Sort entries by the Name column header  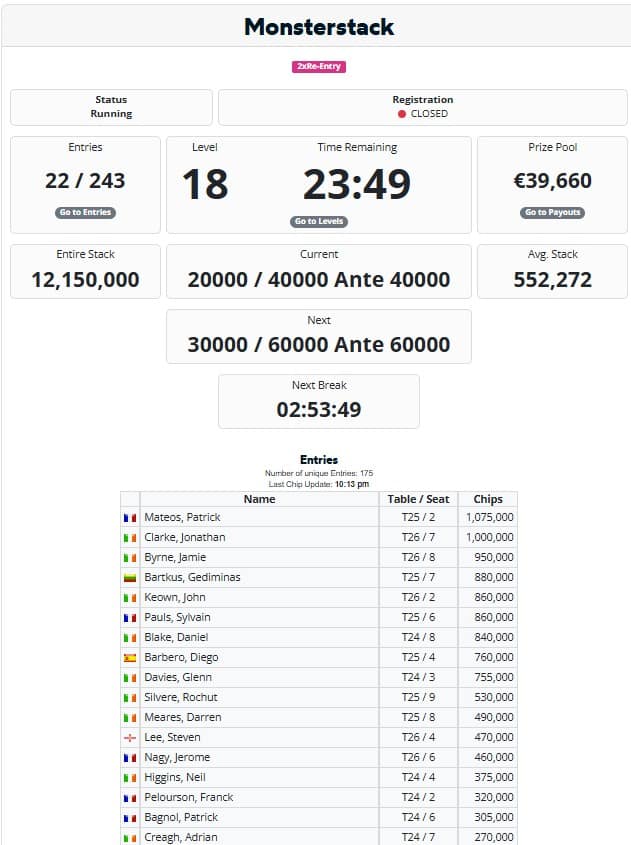[259, 499]
